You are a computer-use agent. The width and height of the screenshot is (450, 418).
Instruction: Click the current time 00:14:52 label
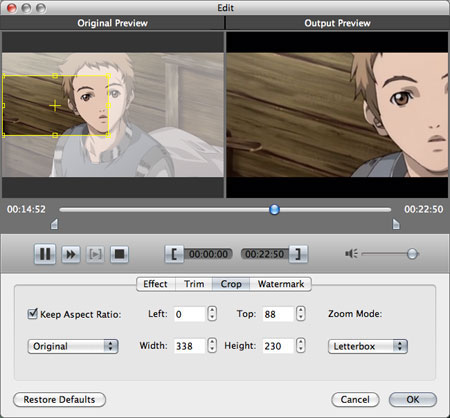(x=26, y=209)
